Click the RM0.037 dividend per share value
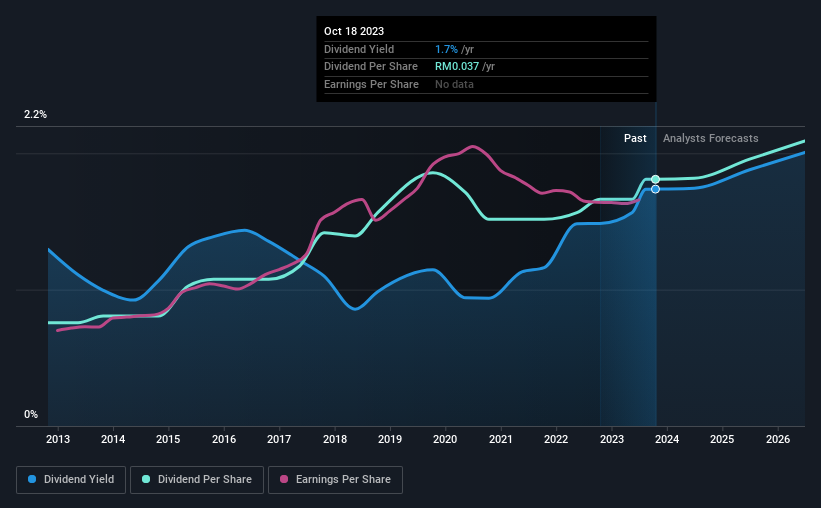 457,67
